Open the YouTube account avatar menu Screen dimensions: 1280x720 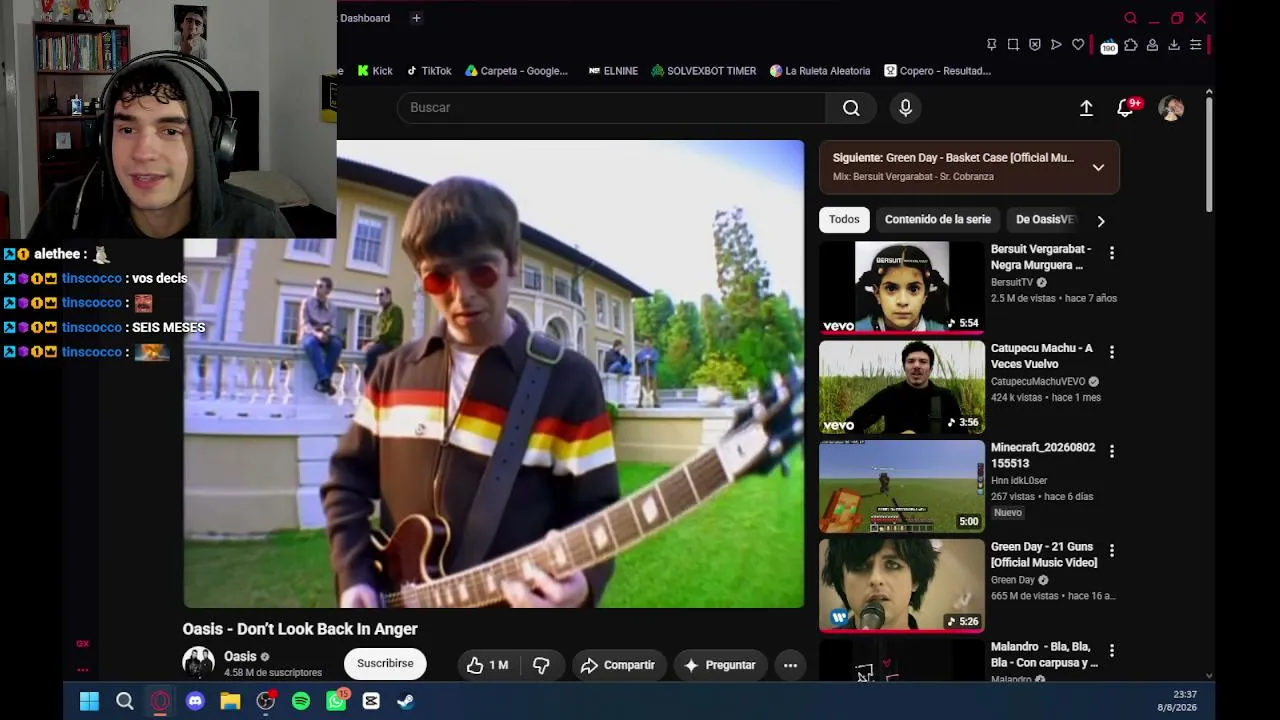(x=1171, y=108)
